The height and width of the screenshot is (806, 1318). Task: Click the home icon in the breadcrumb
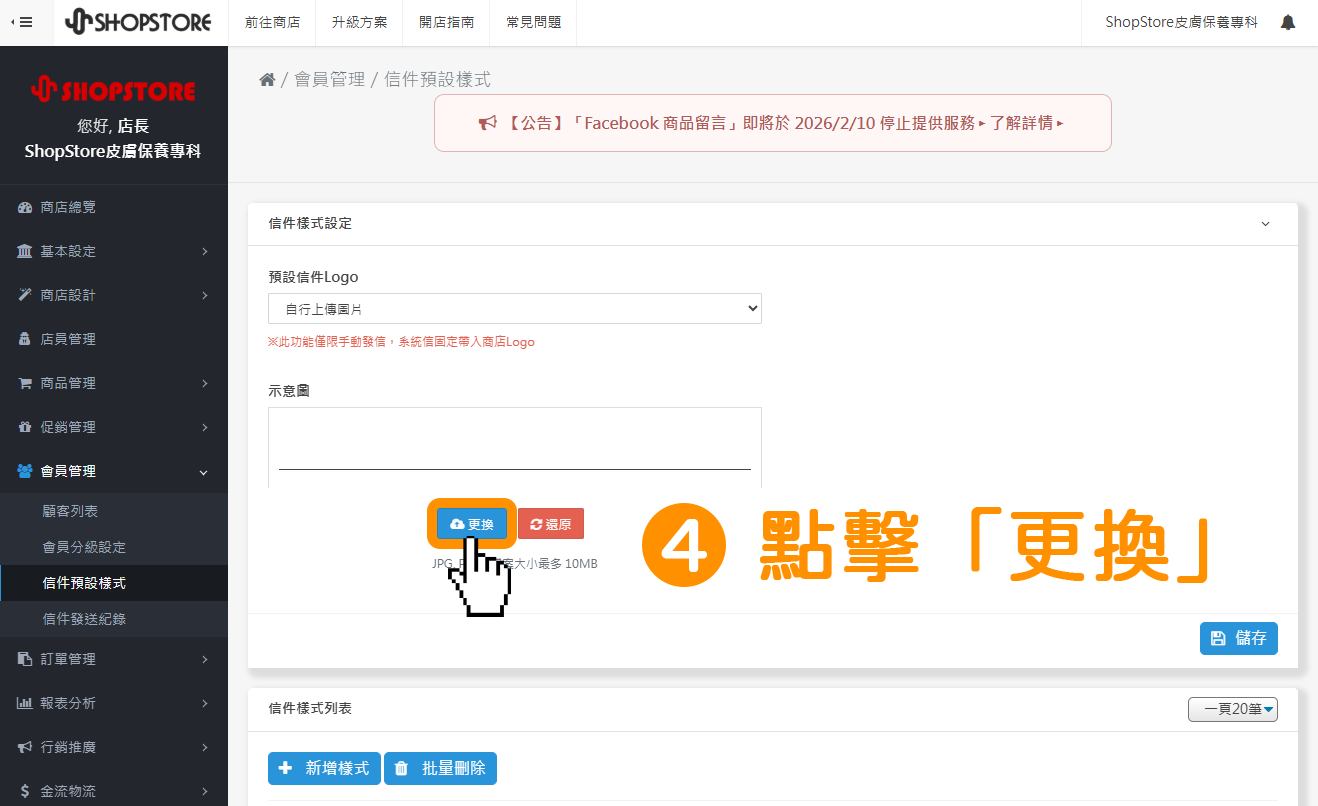coord(267,78)
